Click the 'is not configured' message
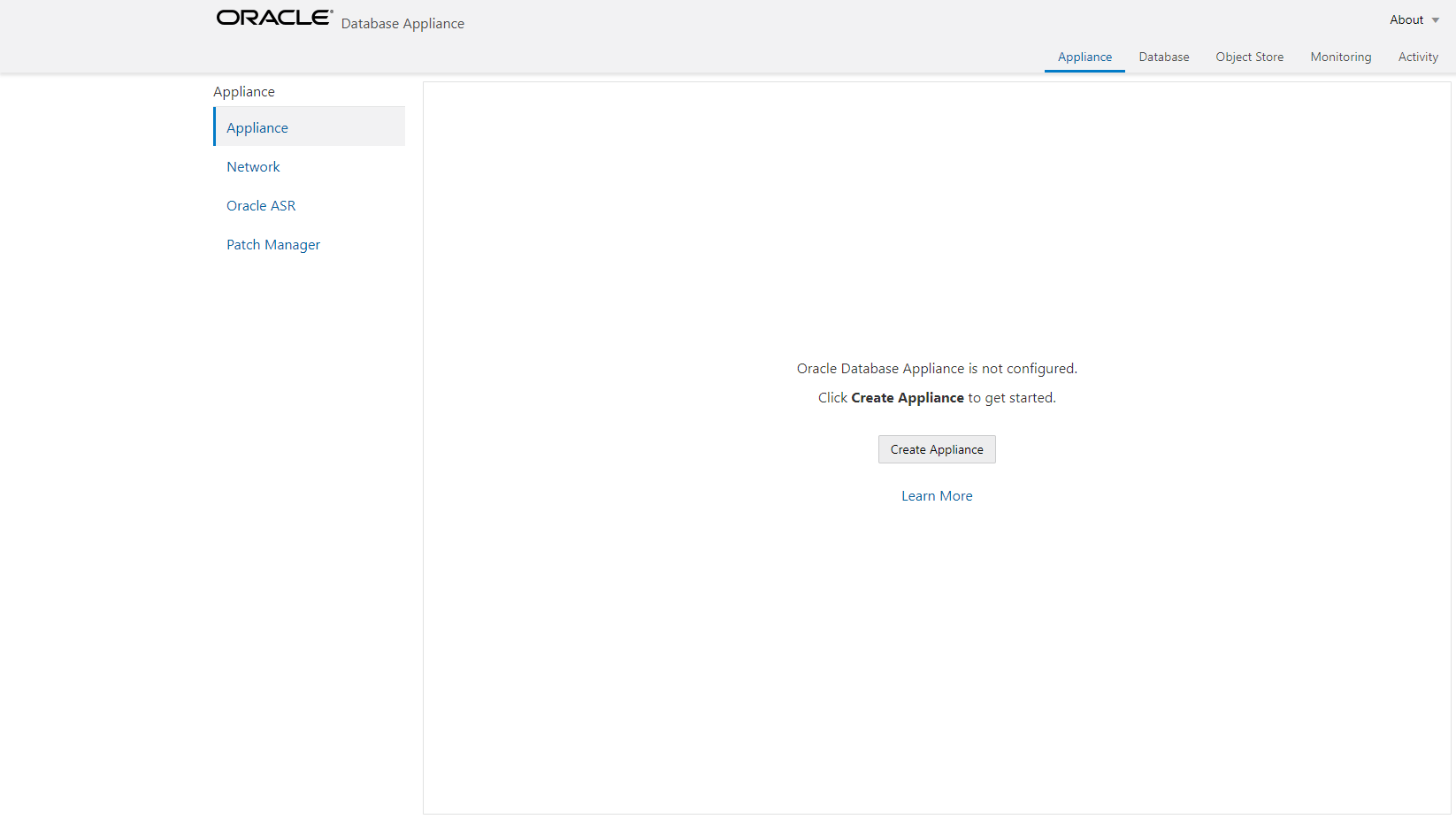1456x819 pixels. click(937, 369)
